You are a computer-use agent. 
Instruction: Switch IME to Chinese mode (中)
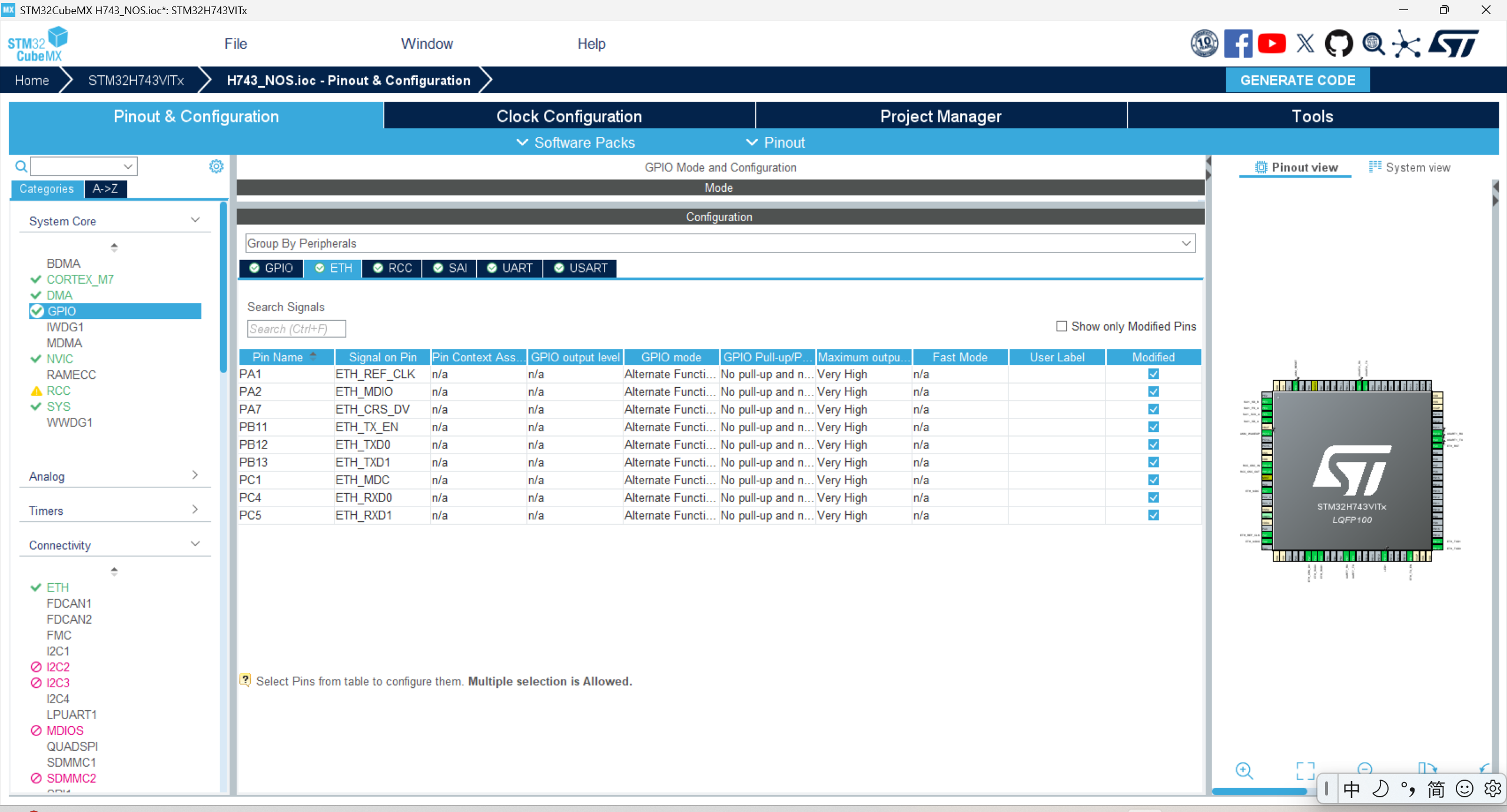[x=1352, y=789]
